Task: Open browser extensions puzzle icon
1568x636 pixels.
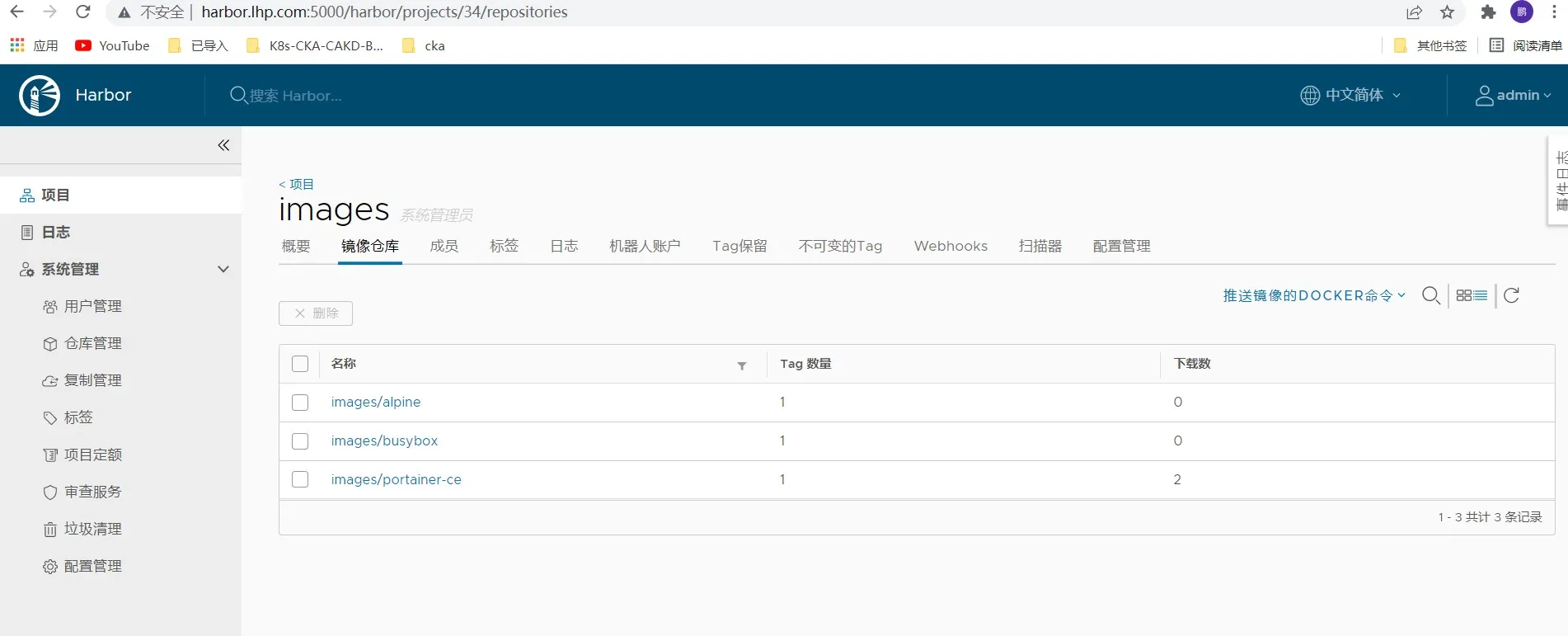Action: tap(1488, 12)
